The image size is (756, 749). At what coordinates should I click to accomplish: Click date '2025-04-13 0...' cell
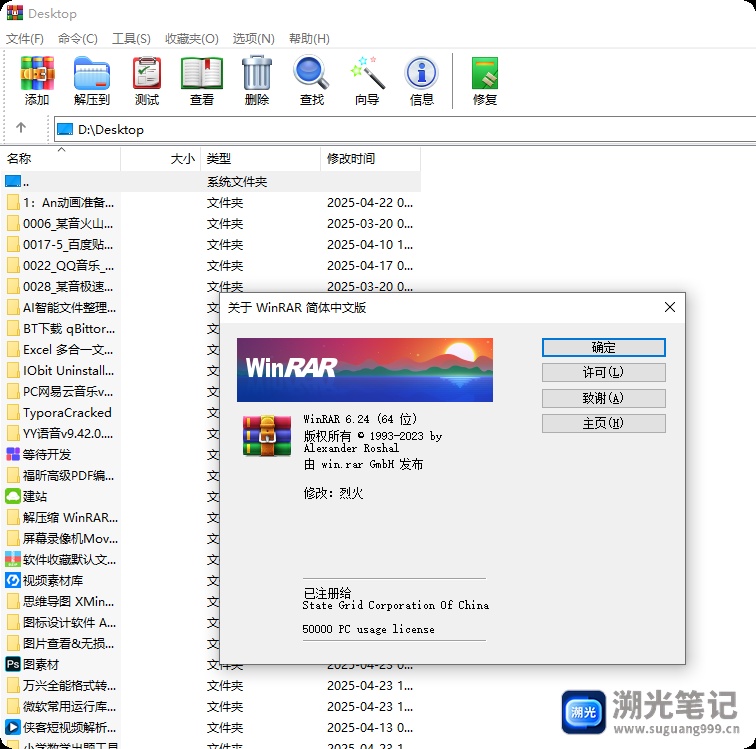(370, 727)
